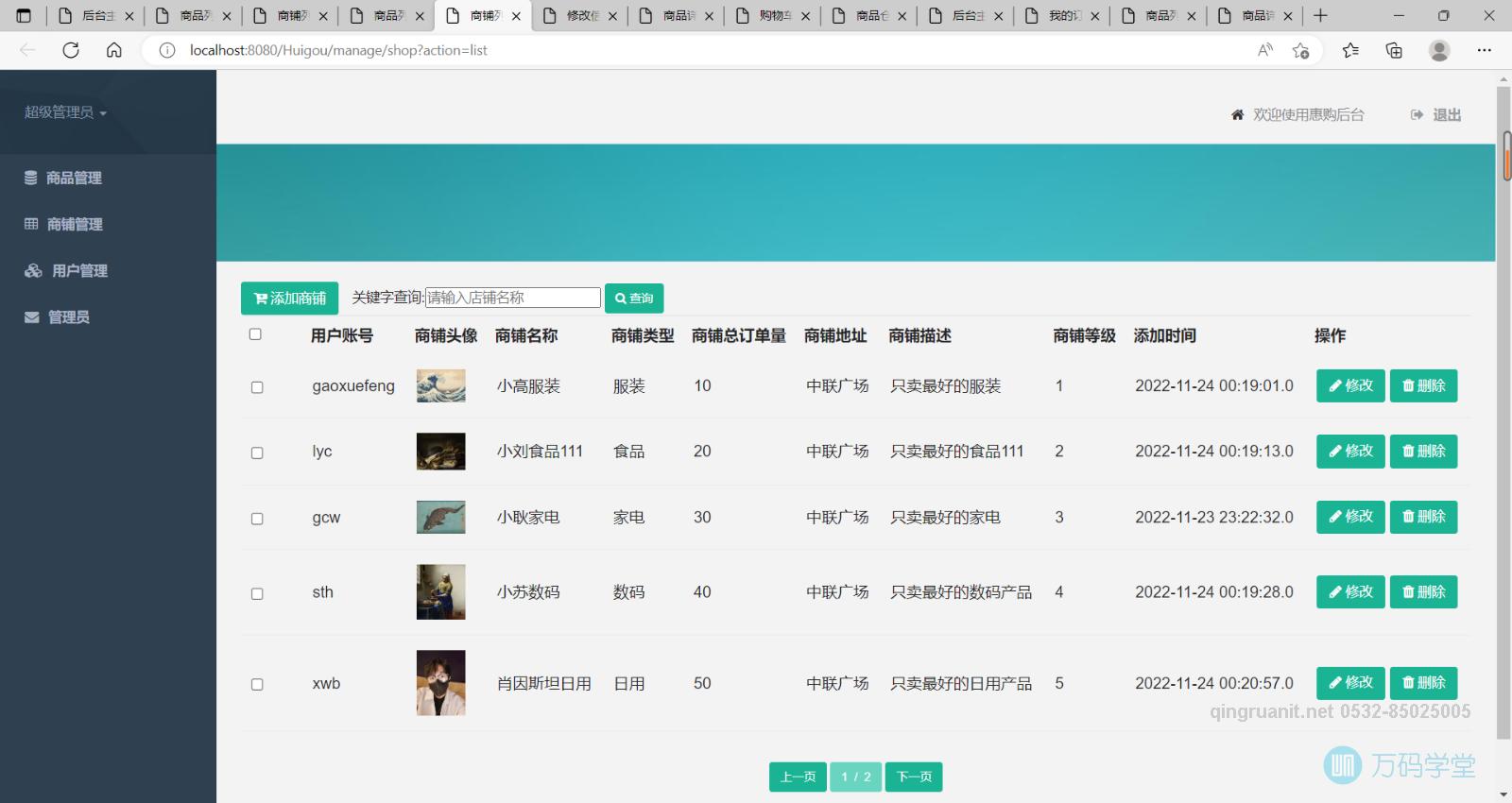The height and width of the screenshot is (803, 1512).
Task: Click the address bar URL
Action: tap(338, 50)
